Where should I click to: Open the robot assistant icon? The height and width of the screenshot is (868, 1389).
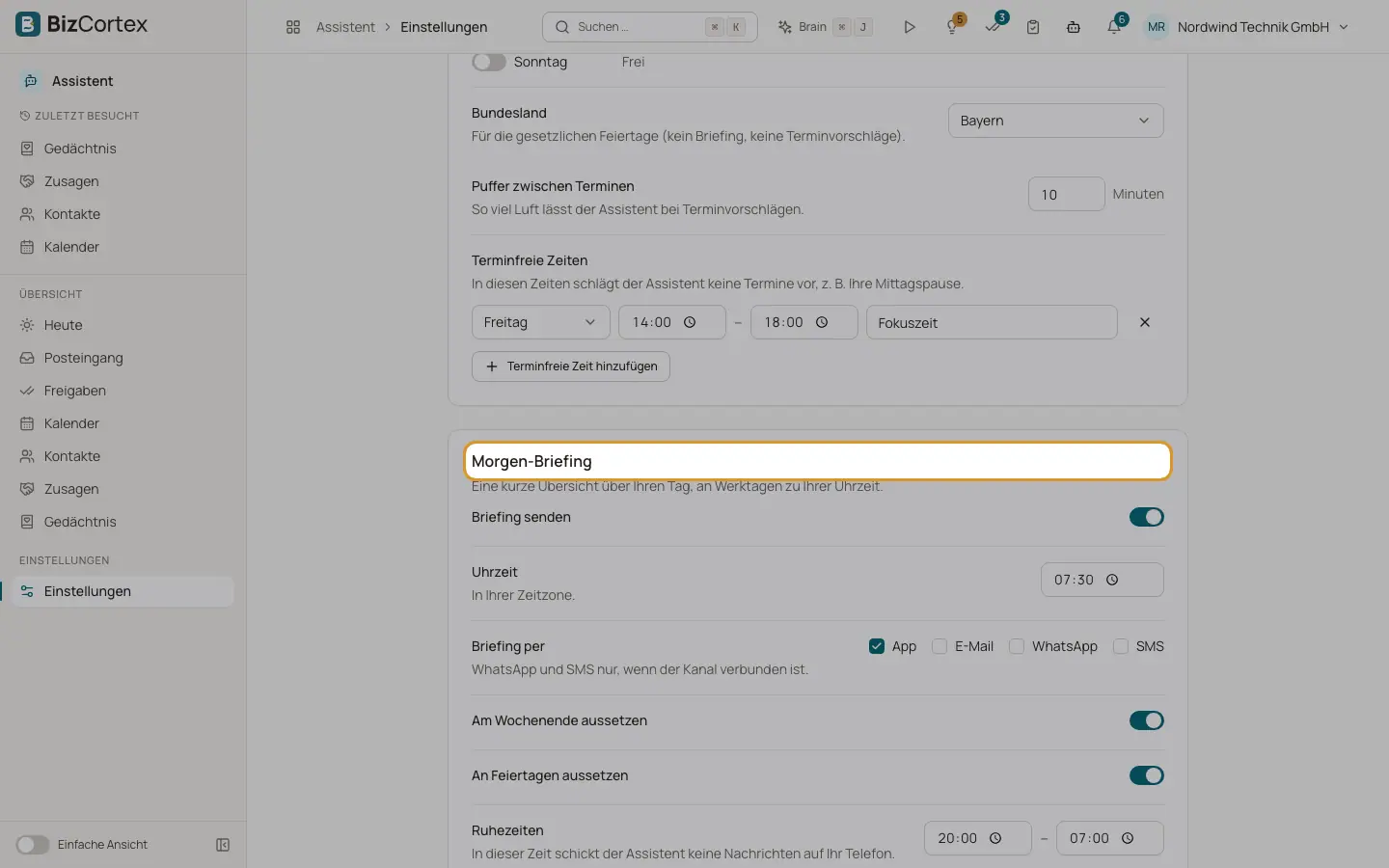pos(1074,27)
